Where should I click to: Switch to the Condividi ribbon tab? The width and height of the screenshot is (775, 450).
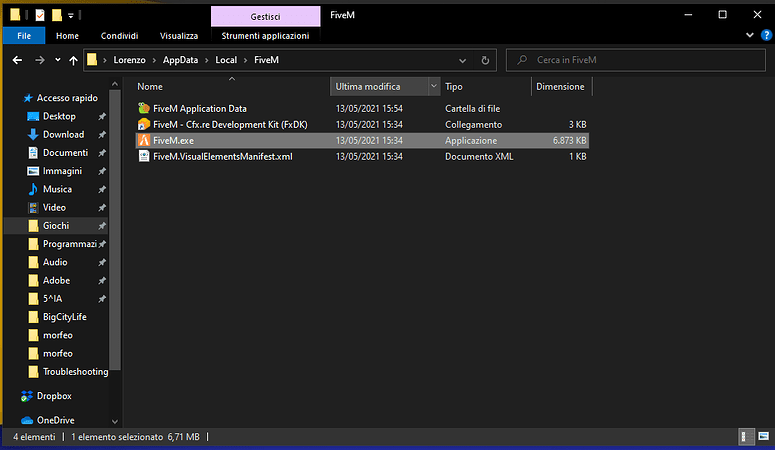point(120,36)
